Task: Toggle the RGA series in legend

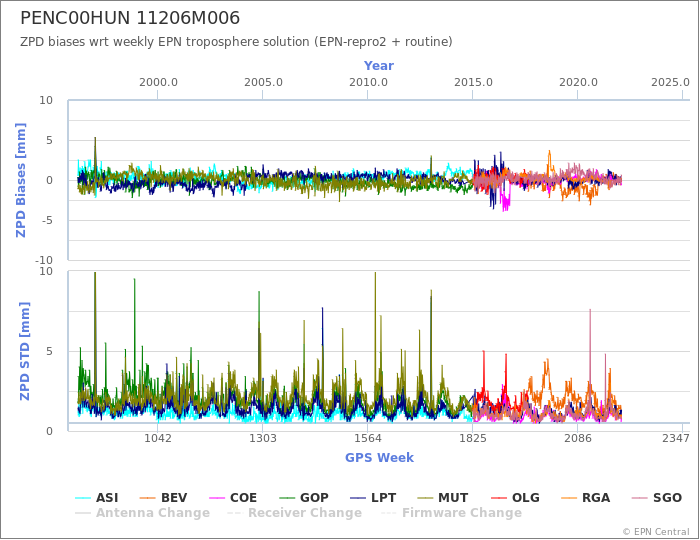Action: coord(585,498)
